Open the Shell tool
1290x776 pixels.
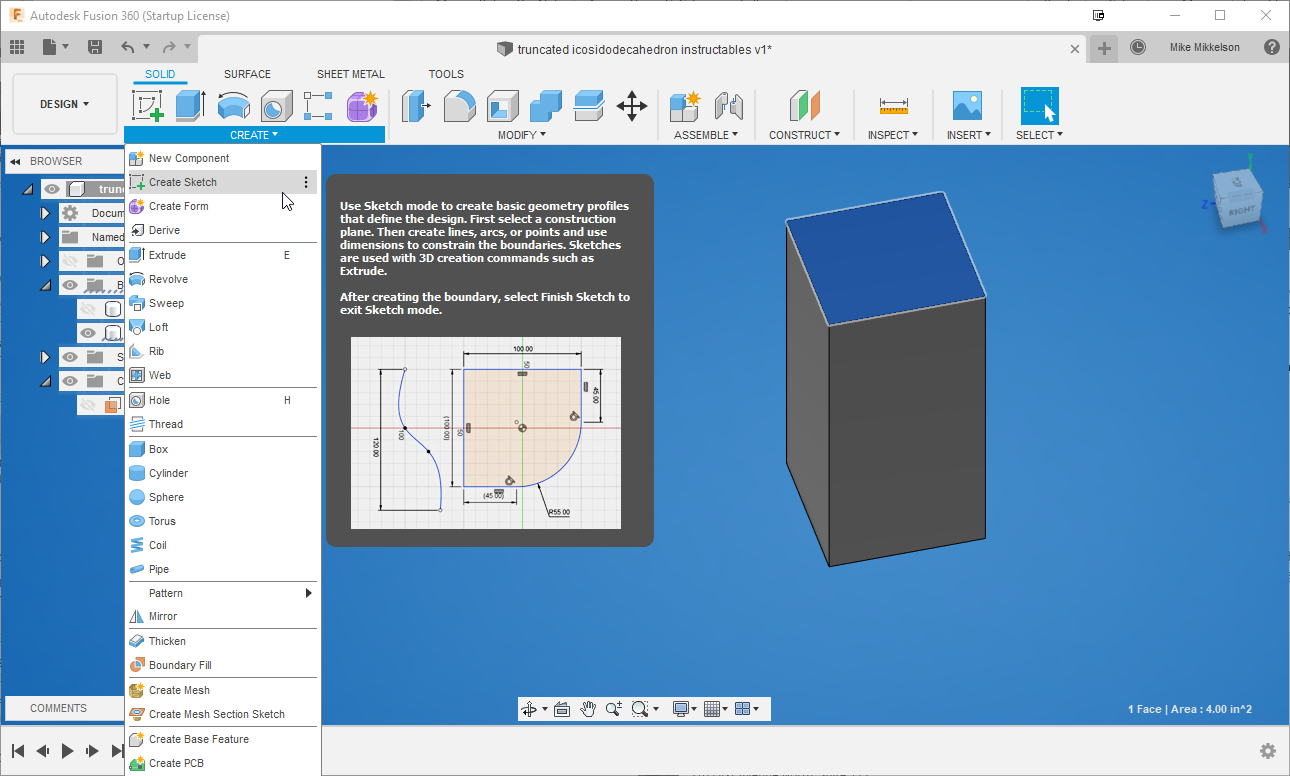(x=502, y=105)
